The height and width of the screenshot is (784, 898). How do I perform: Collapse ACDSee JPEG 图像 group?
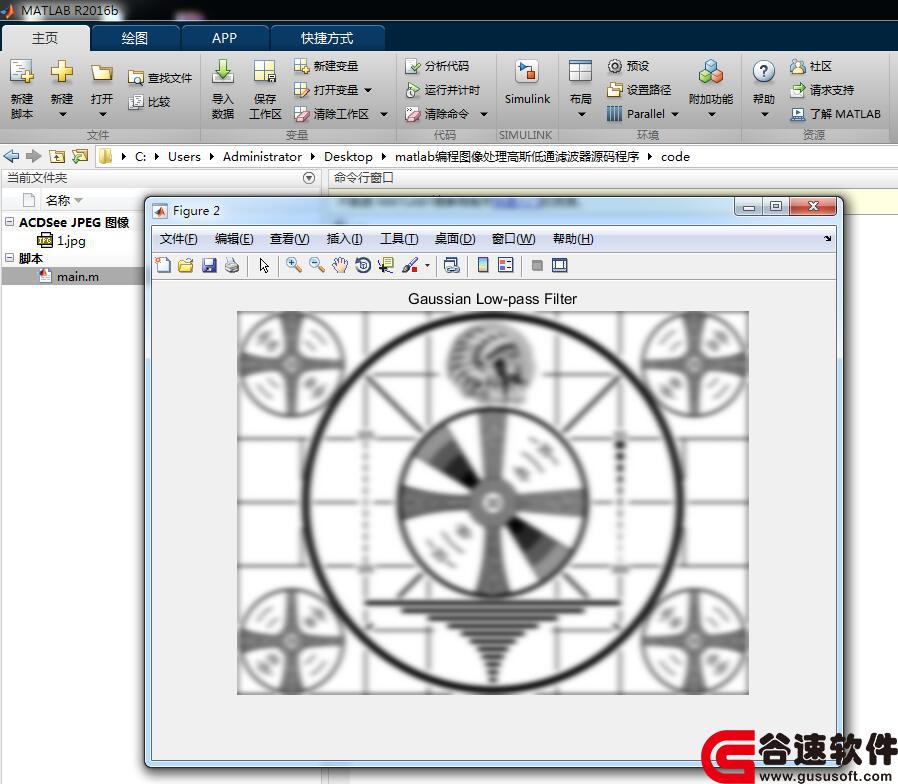[9, 222]
